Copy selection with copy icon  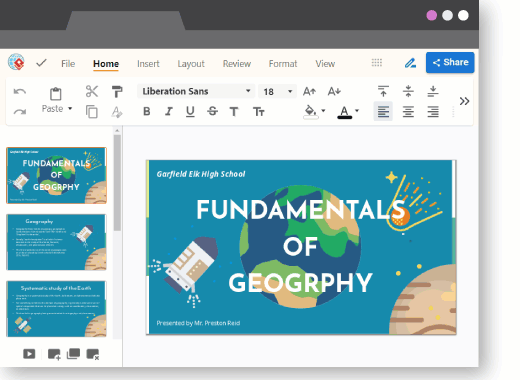[92, 112]
